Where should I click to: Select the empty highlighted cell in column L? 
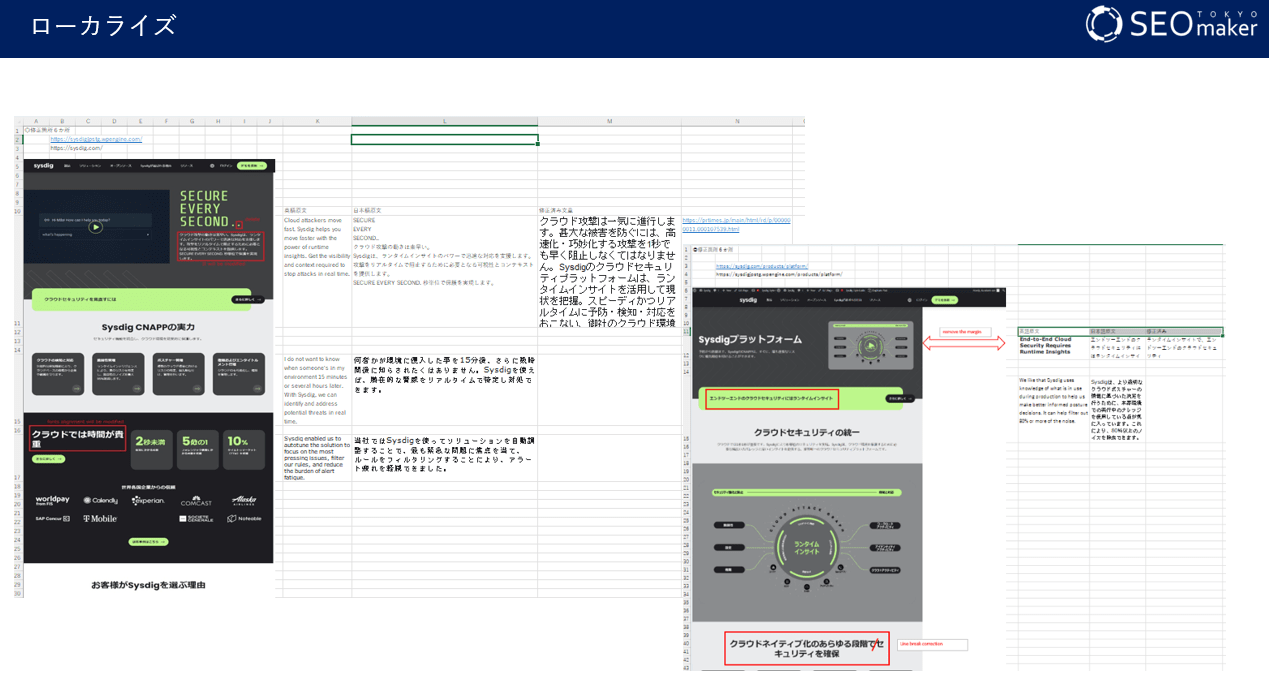pyautogui.click(x=444, y=139)
